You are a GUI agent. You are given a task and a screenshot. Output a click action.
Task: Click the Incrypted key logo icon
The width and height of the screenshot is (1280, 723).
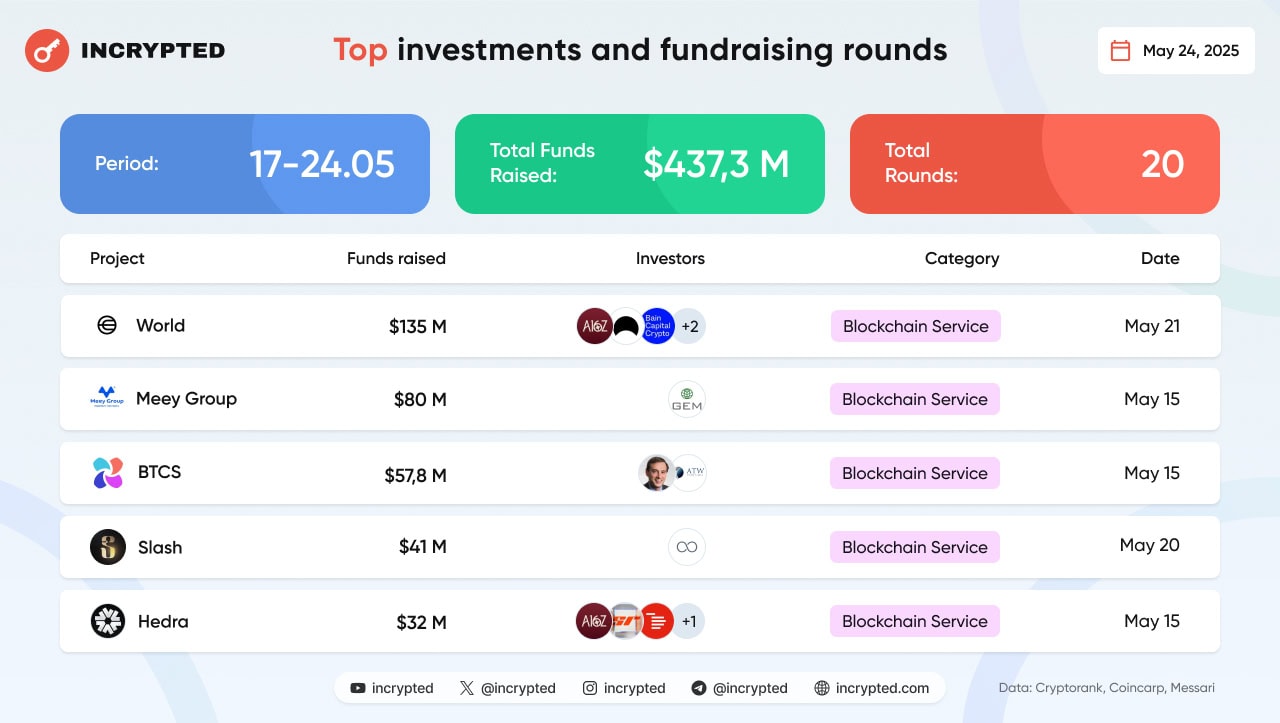(46, 50)
